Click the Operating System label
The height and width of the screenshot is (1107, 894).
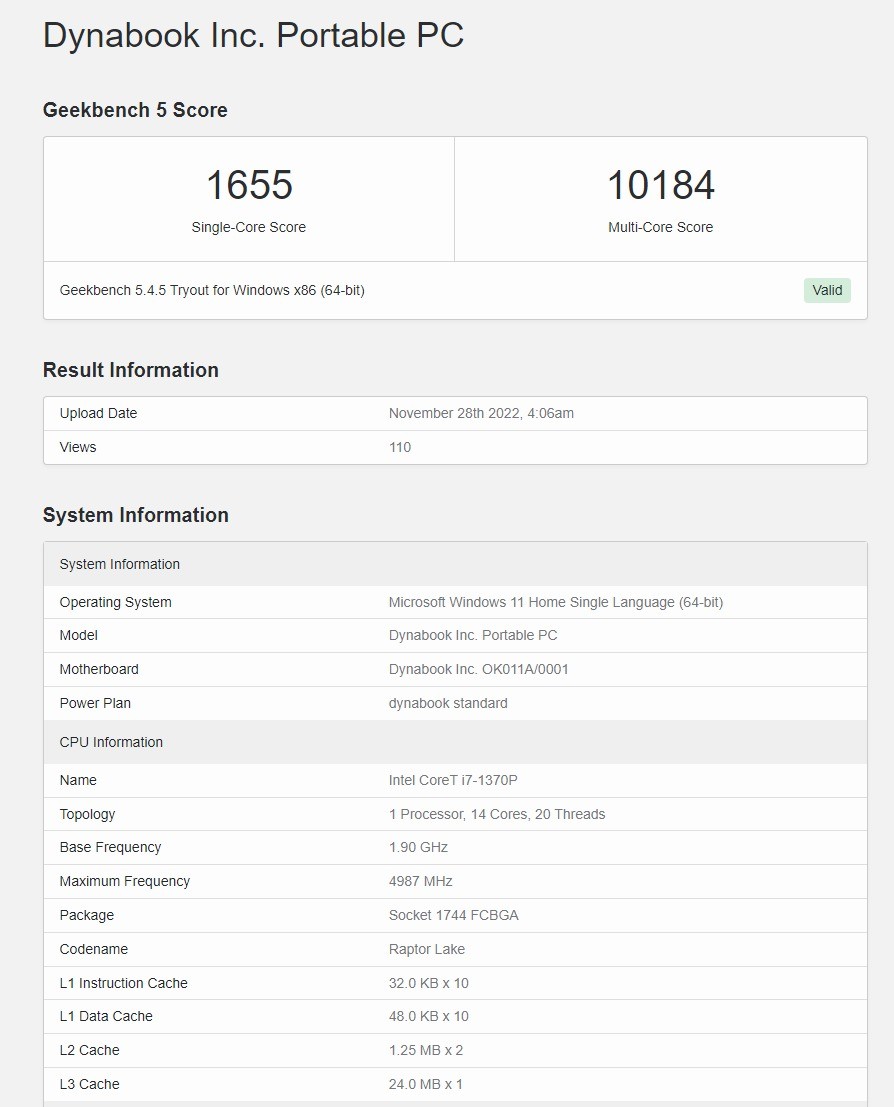click(115, 602)
